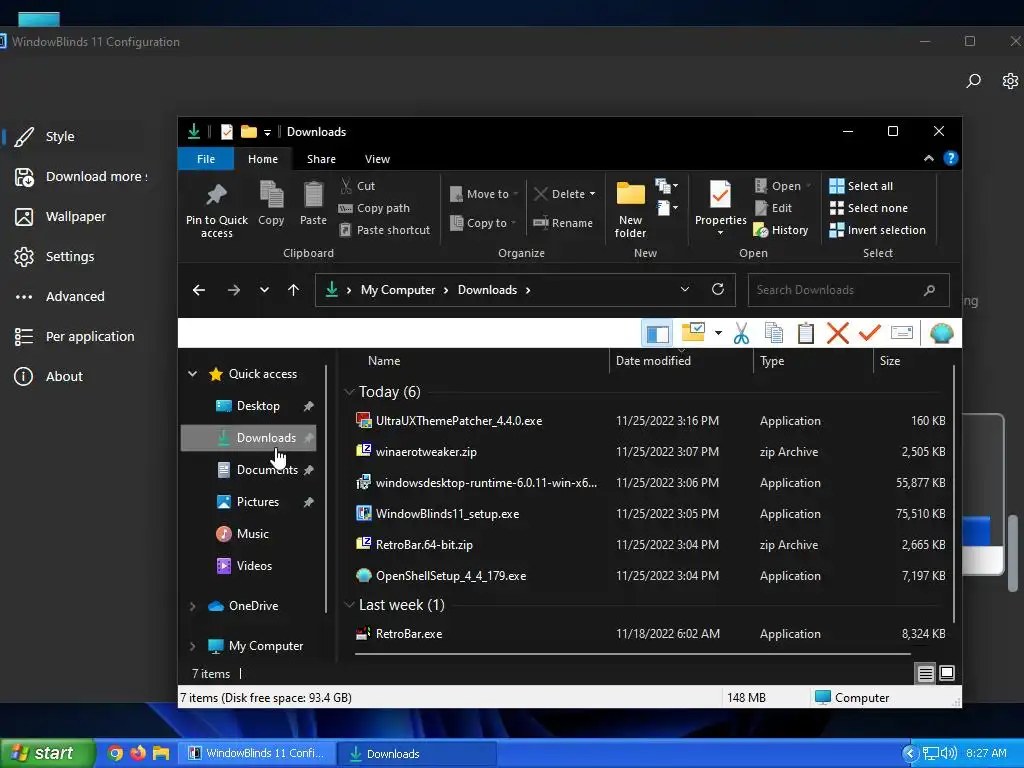The width and height of the screenshot is (1024, 768).
Task: Click the orange checkmark properties icon
Action: coord(869,333)
